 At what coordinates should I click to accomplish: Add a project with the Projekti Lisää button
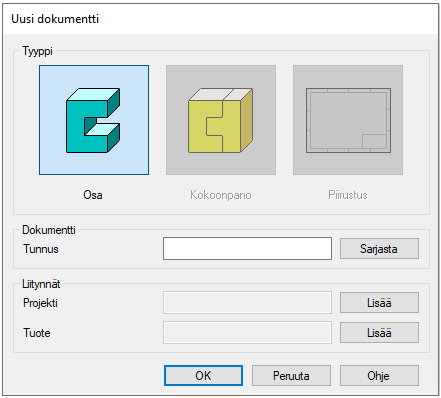(379, 303)
